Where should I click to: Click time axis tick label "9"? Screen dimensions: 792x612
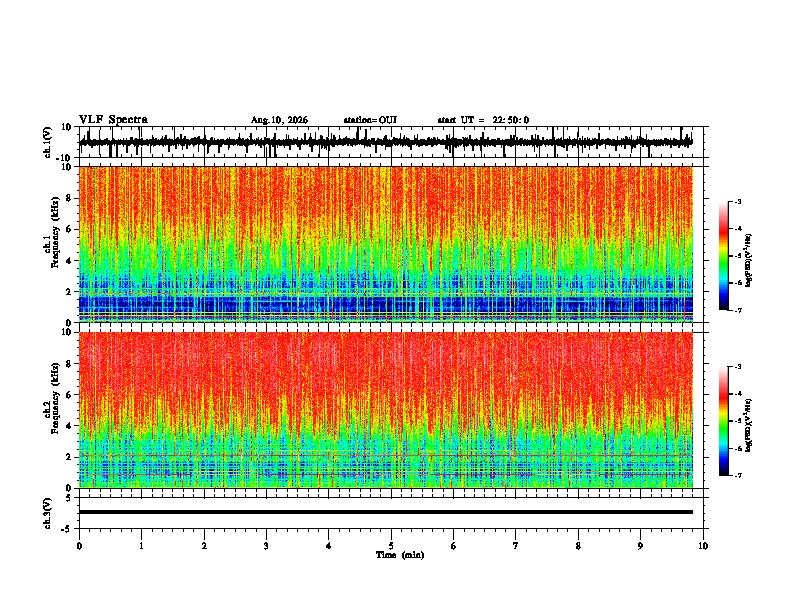pos(640,546)
